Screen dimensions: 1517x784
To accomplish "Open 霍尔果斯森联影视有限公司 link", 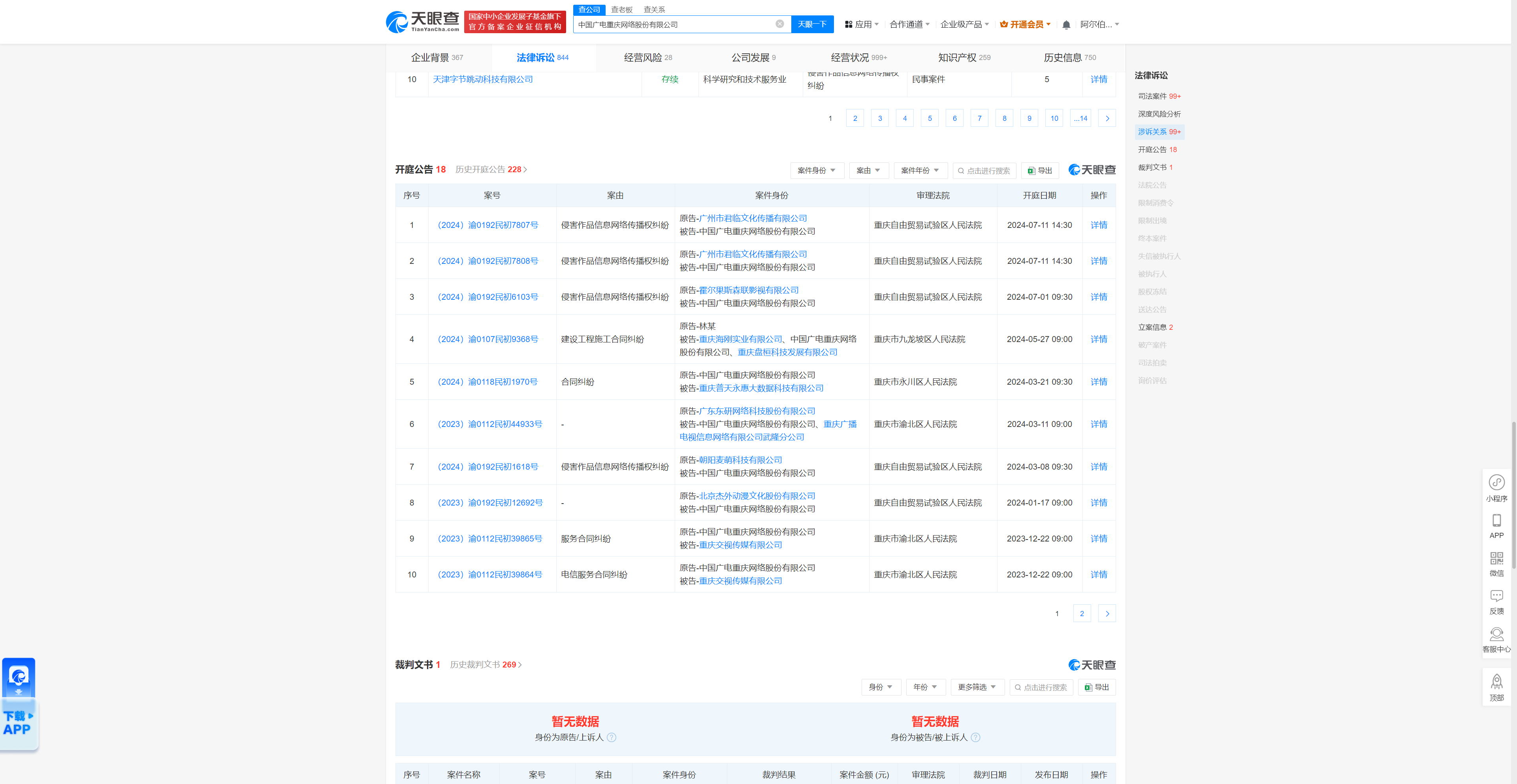I will pos(749,290).
